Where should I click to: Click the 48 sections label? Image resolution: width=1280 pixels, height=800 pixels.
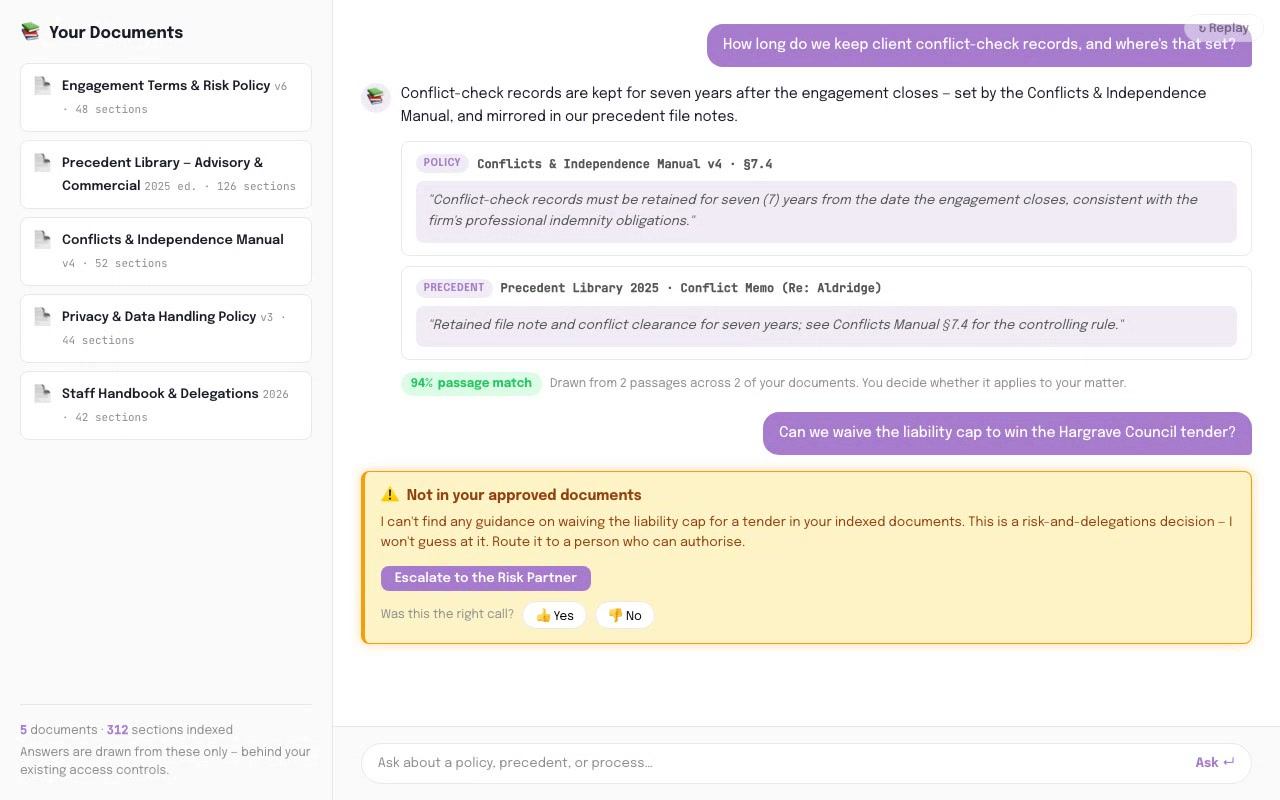tap(111, 110)
